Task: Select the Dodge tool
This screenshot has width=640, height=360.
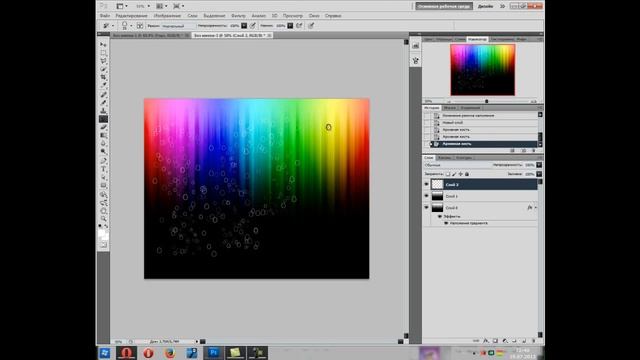Action: pyautogui.click(x=104, y=152)
